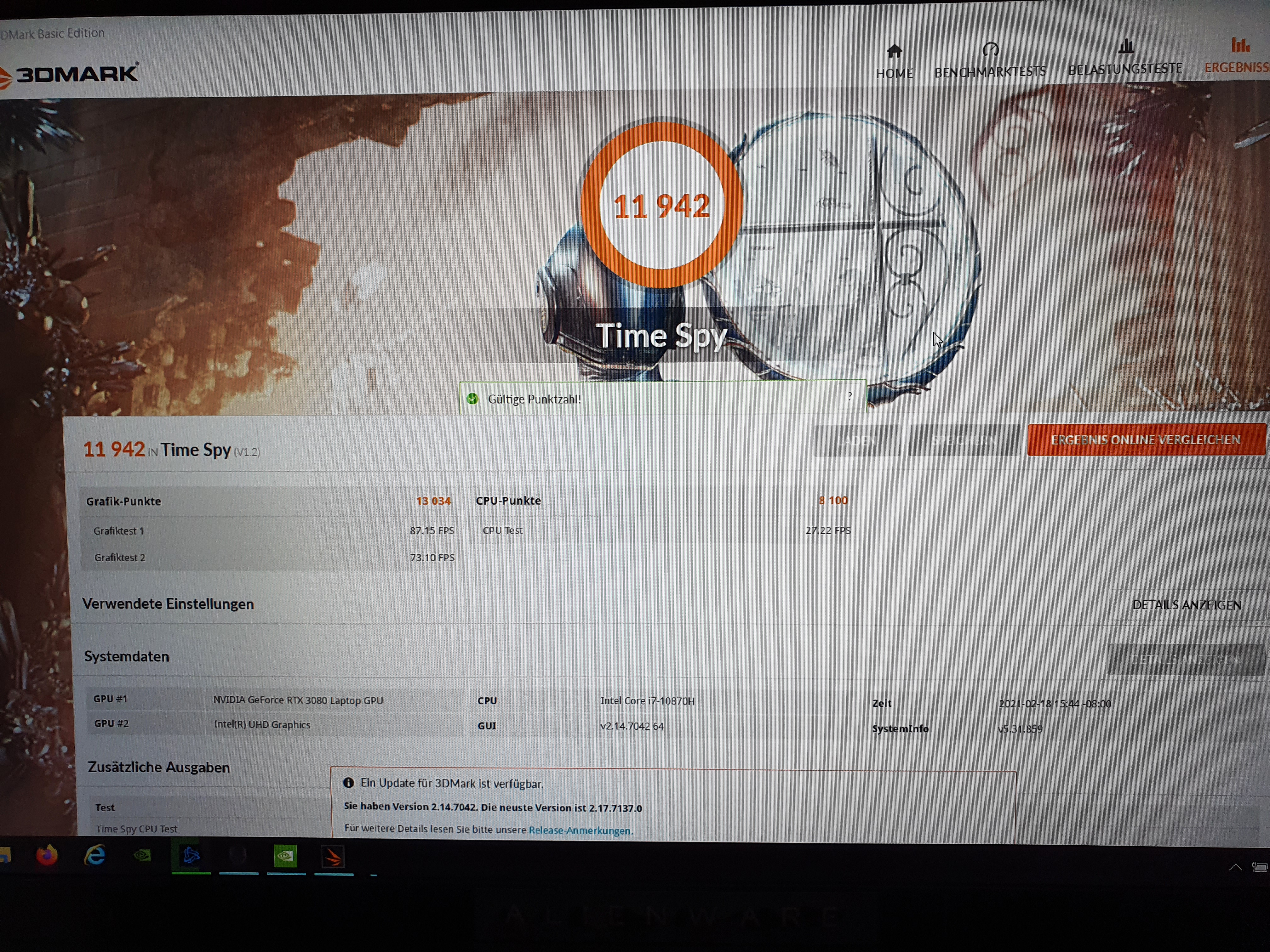Click the CPU-Punkte label

(x=508, y=500)
